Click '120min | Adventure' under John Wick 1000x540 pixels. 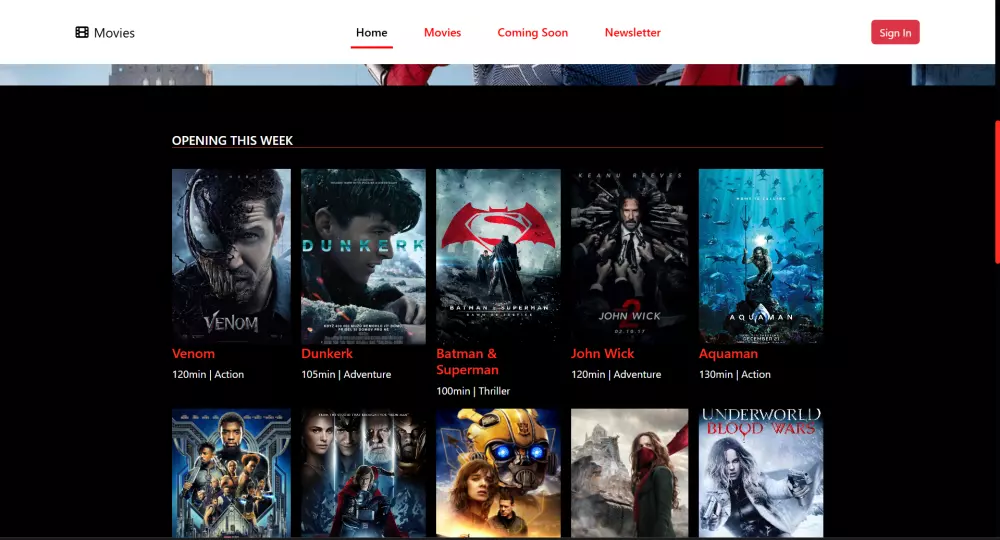click(x=616, y=375)
